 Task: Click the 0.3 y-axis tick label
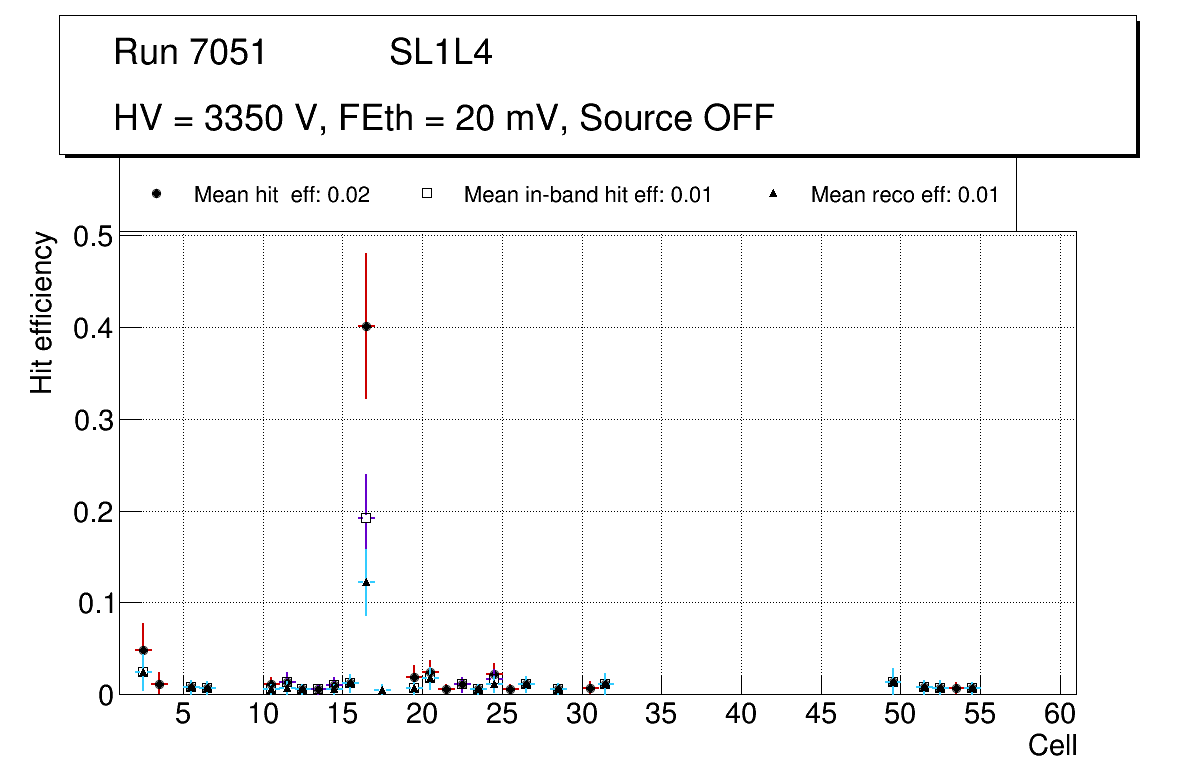(x=94, y=420)
